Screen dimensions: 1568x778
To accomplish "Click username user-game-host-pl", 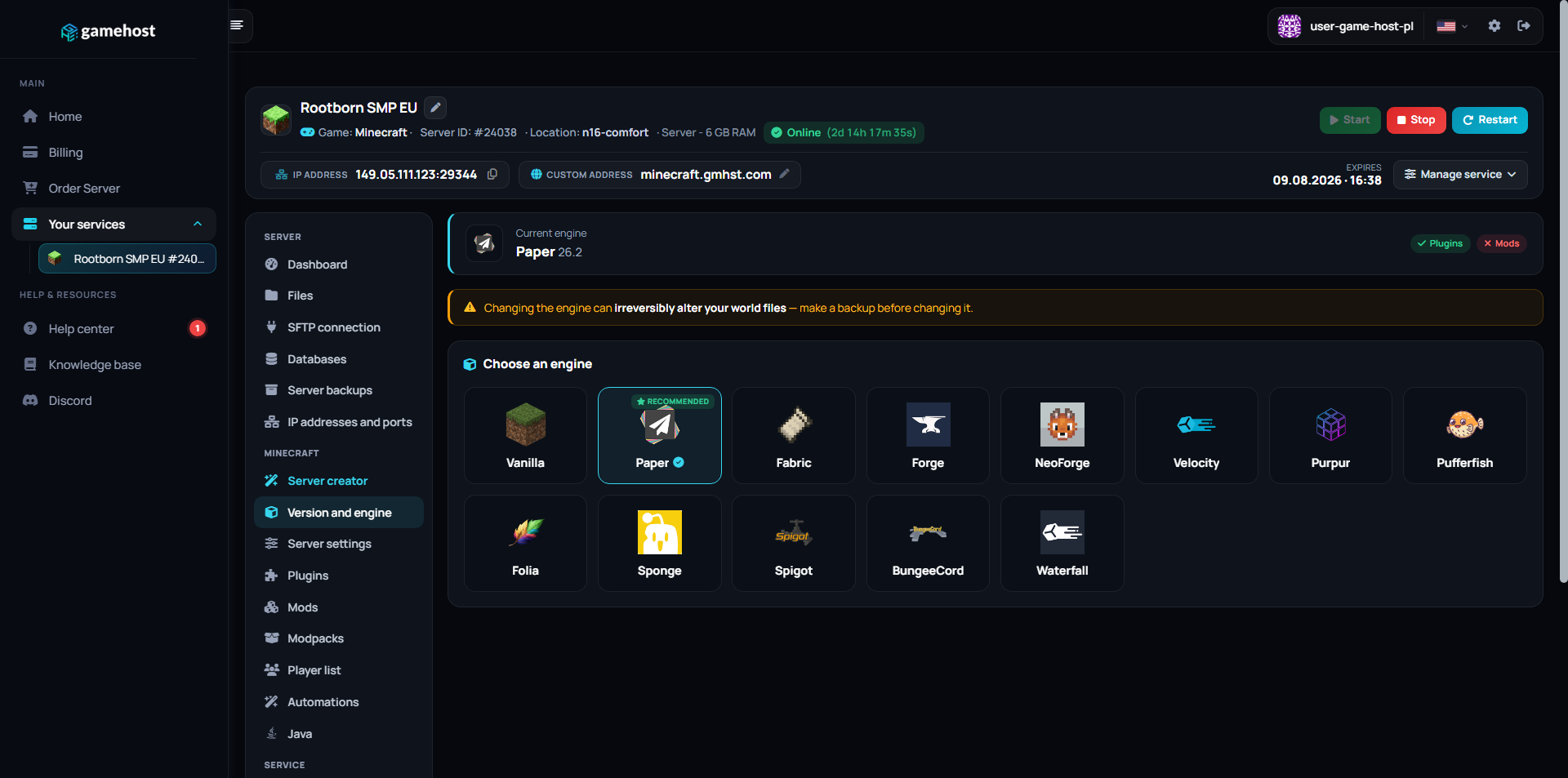I will click(1361, 26).
